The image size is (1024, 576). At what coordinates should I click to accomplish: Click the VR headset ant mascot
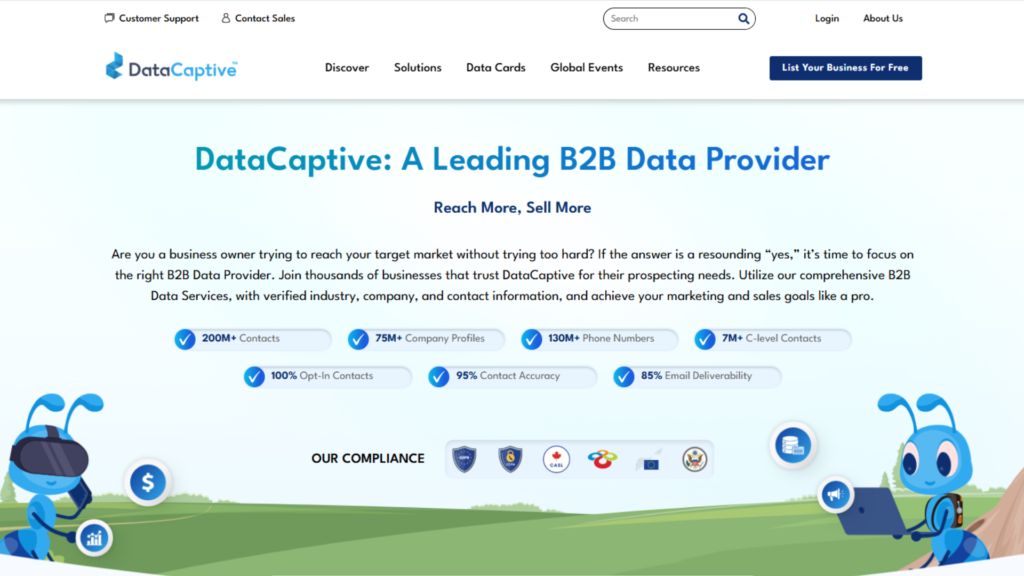(x=49, y=477)
